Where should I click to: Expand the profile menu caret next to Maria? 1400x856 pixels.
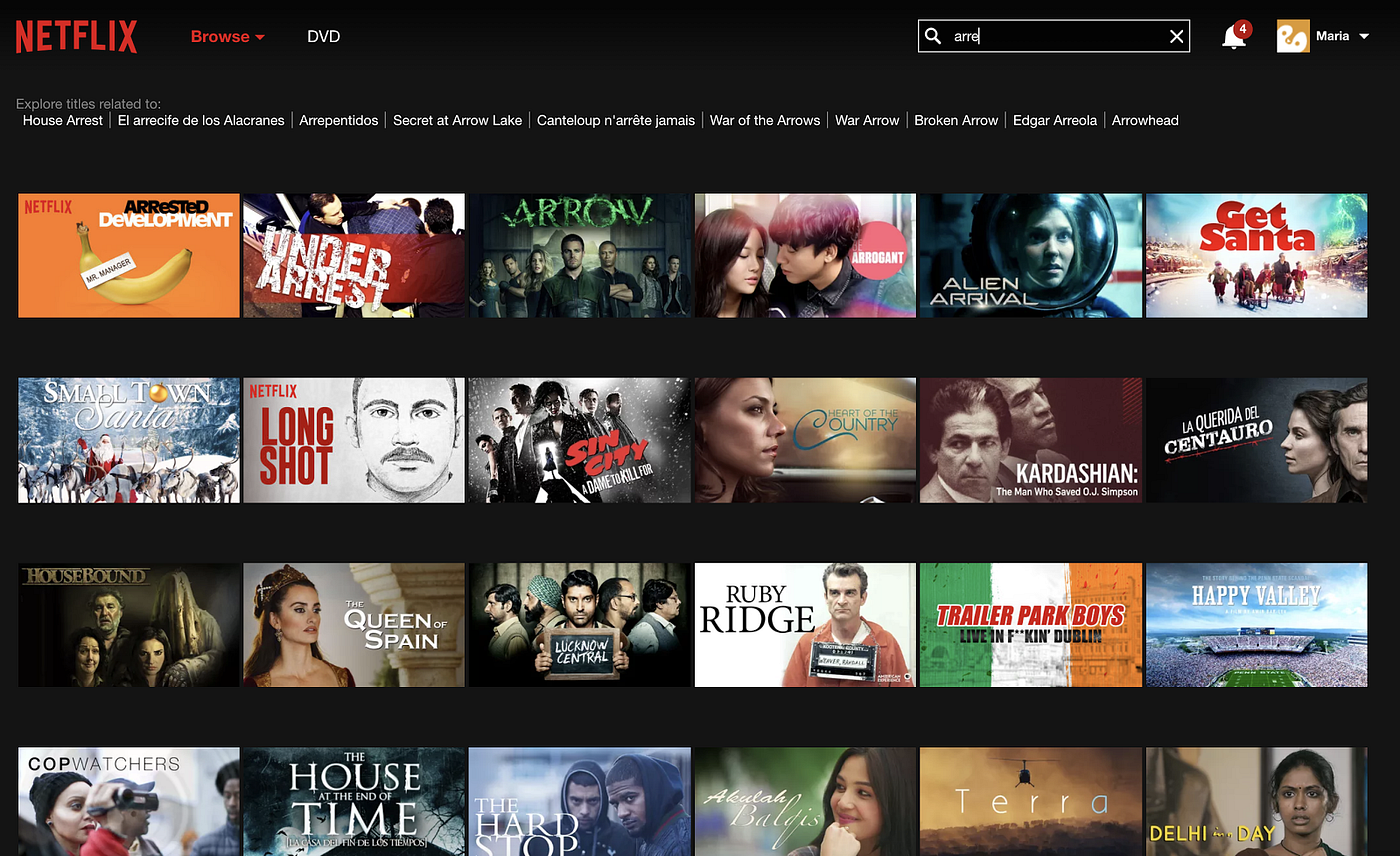pyautogui.click(x=1363, y=36)
